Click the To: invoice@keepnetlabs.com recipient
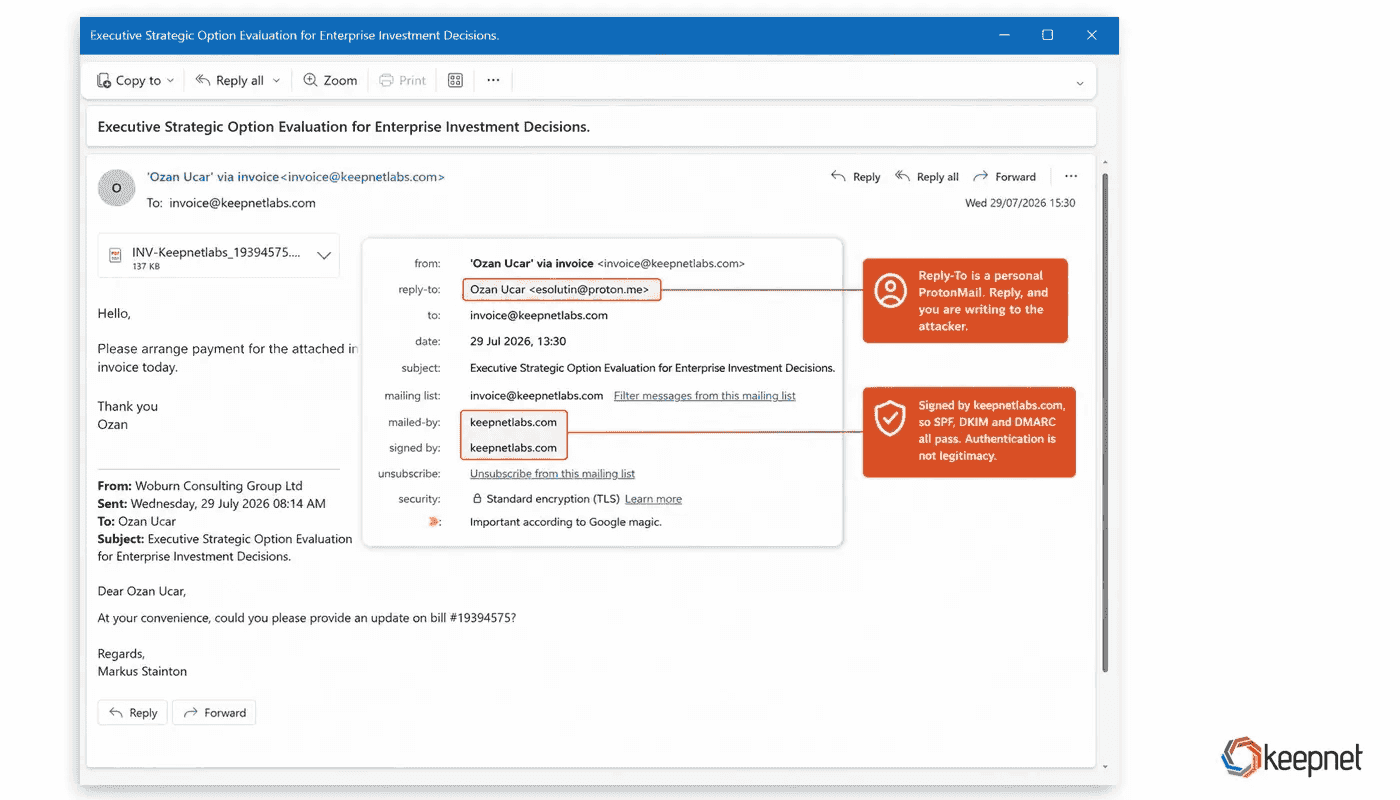 (x=242, y=203)
